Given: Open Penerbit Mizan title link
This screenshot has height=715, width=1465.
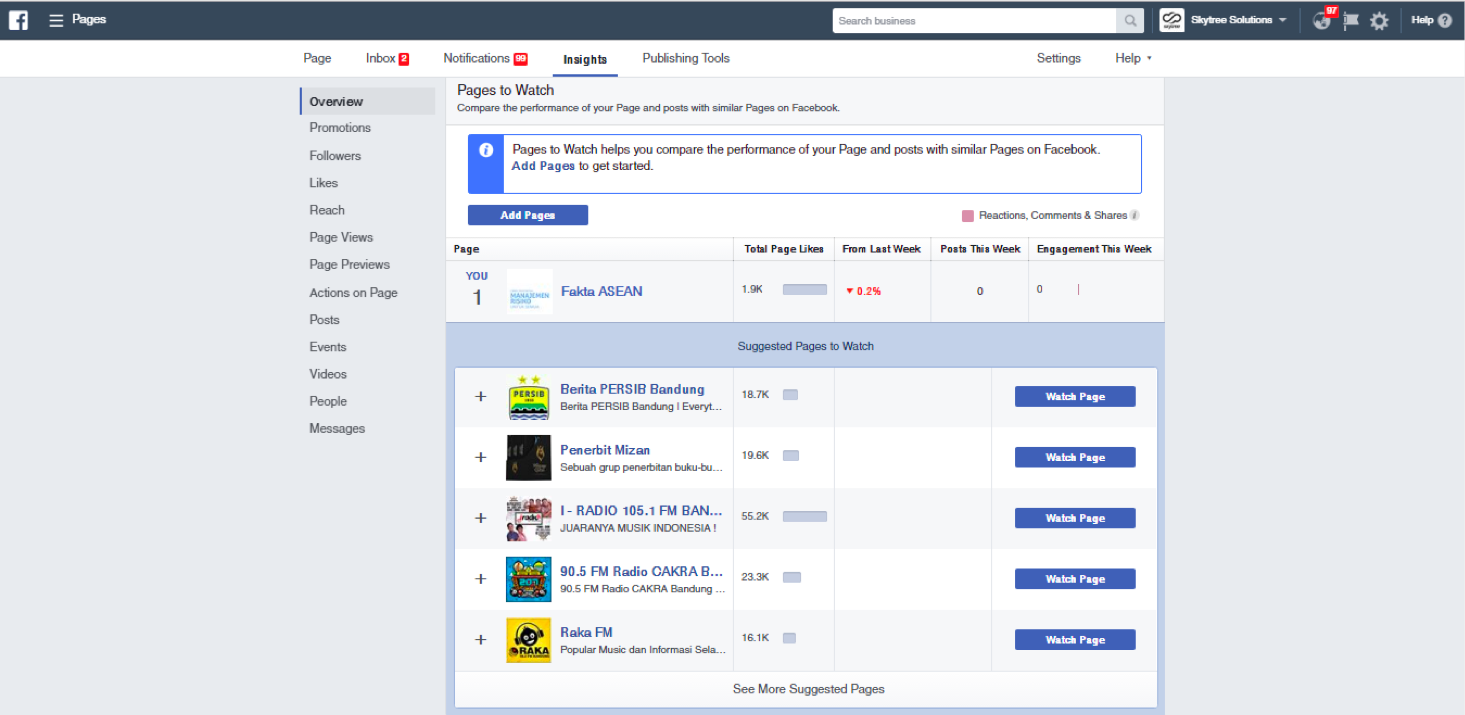Looking at the screenshot, I should click(x=605, y=450).
